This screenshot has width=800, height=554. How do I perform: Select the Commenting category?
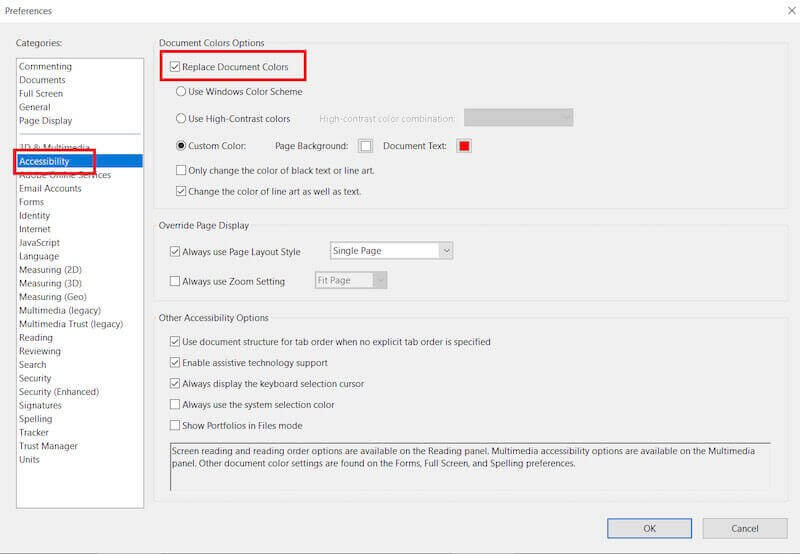point(45,66)
